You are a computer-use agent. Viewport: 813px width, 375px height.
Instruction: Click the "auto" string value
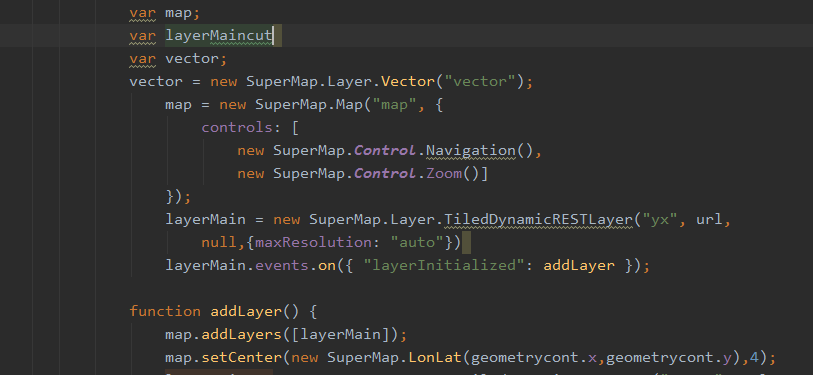417,243
